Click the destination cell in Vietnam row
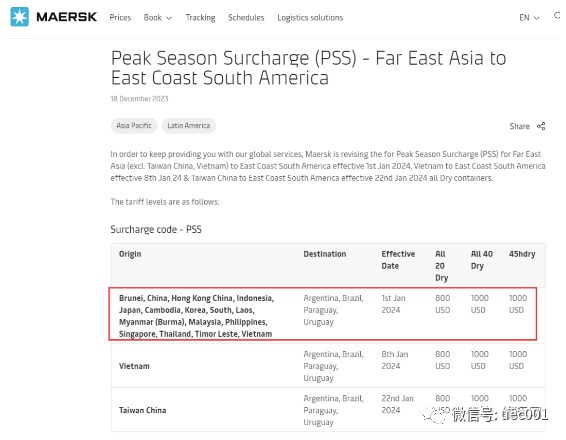 [x=334, y=366]
